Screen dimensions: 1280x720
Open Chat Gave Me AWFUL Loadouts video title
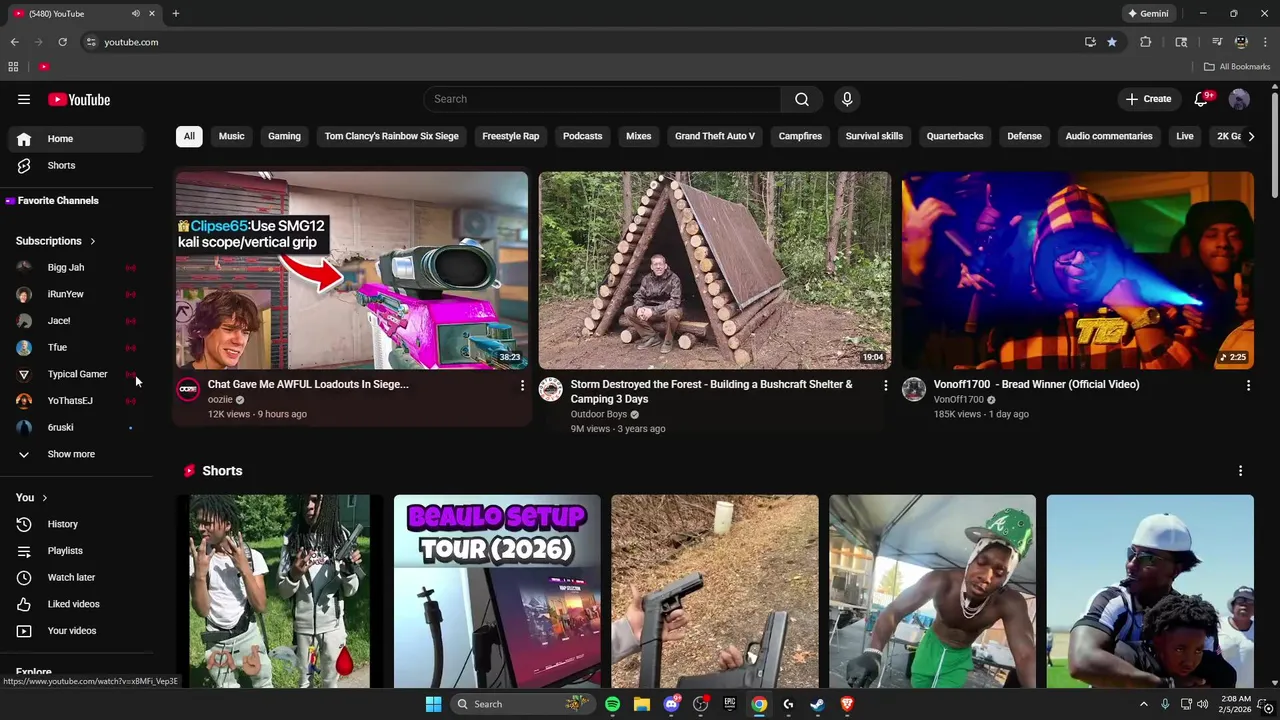click(308, 384)
